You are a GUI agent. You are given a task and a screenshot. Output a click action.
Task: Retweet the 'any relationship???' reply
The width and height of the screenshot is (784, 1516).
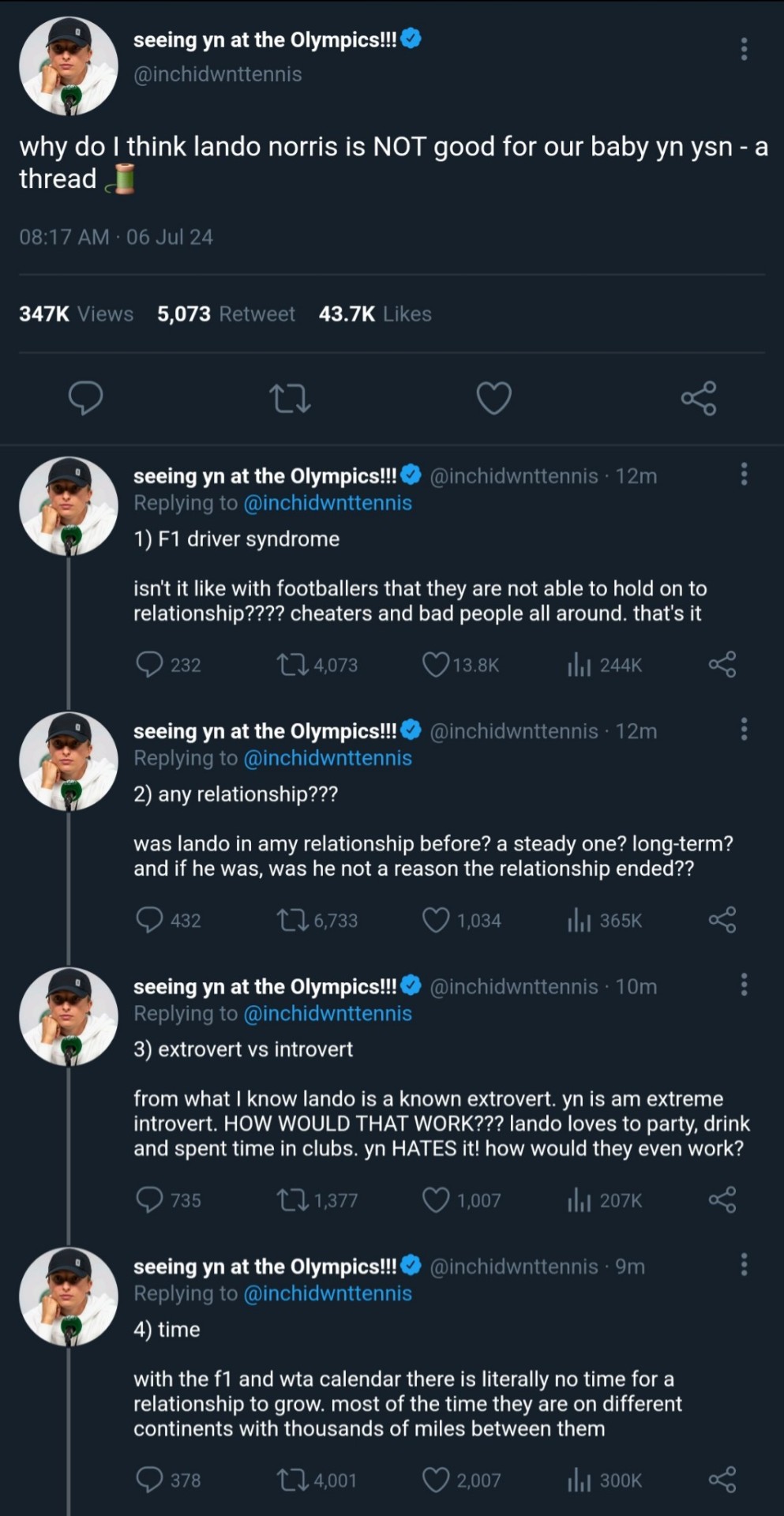click(x=291, y=920)
